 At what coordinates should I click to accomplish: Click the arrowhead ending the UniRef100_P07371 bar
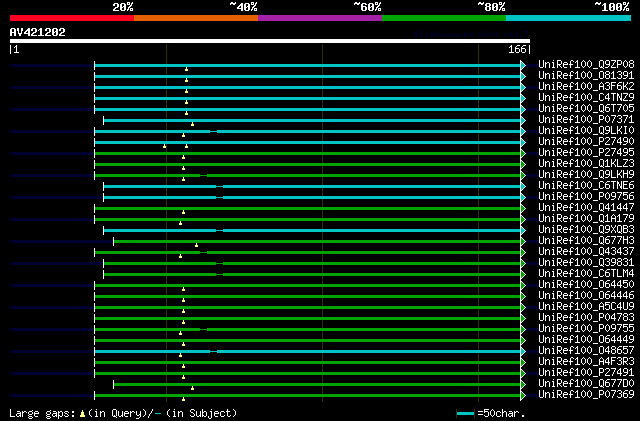click(523, 120)
